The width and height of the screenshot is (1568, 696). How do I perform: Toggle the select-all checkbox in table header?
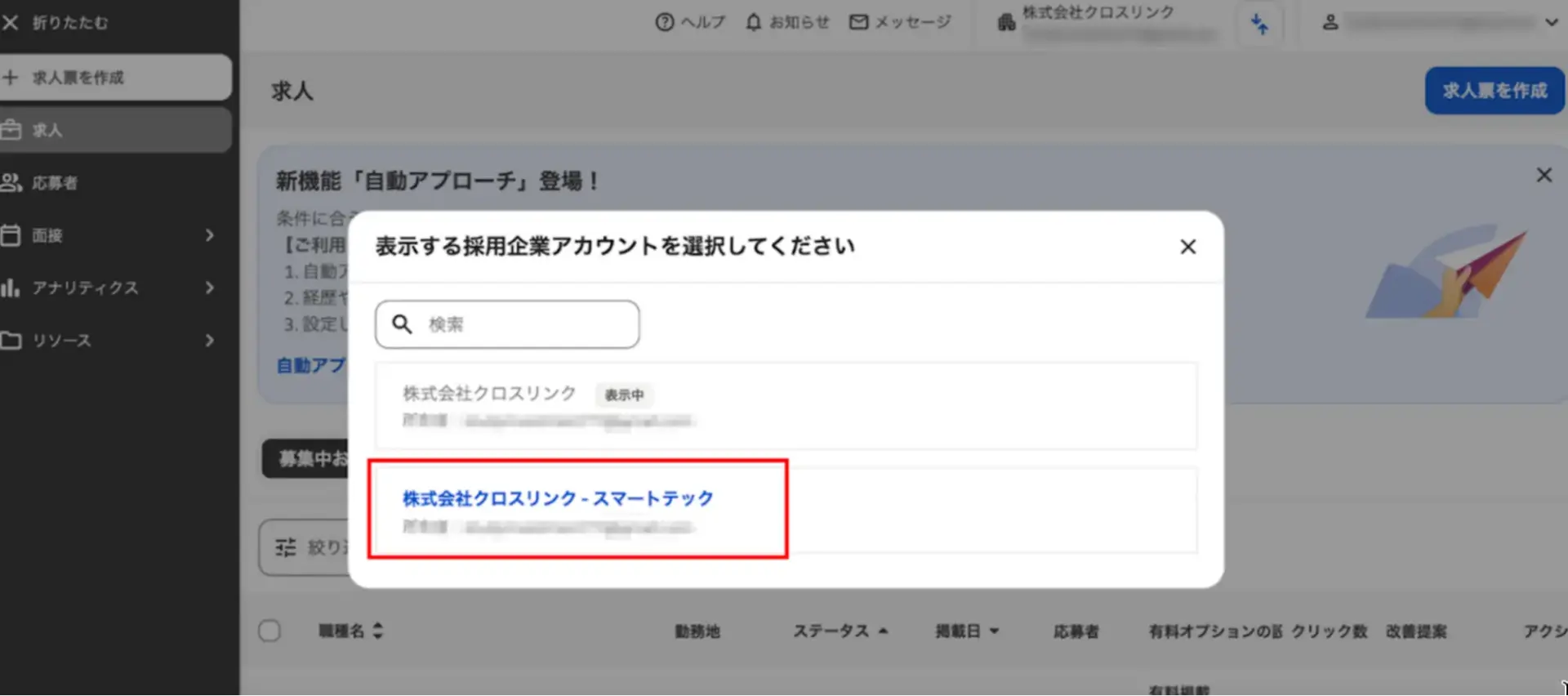click(x=269, y=631)
